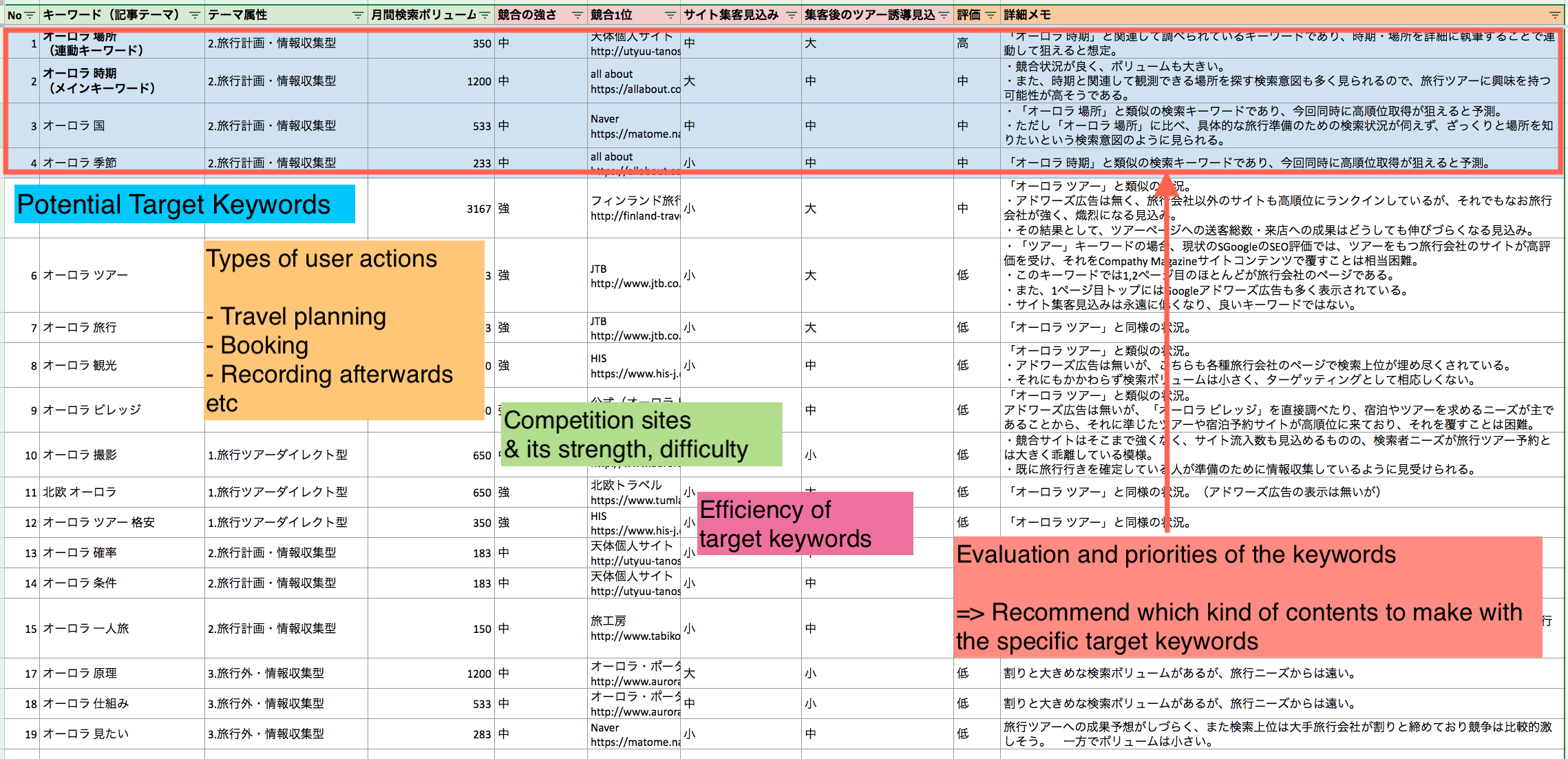Click the volume 233 in オーロラ 季節 row
The height and width of the screenshot is (759, 1568).
point(431,163)
